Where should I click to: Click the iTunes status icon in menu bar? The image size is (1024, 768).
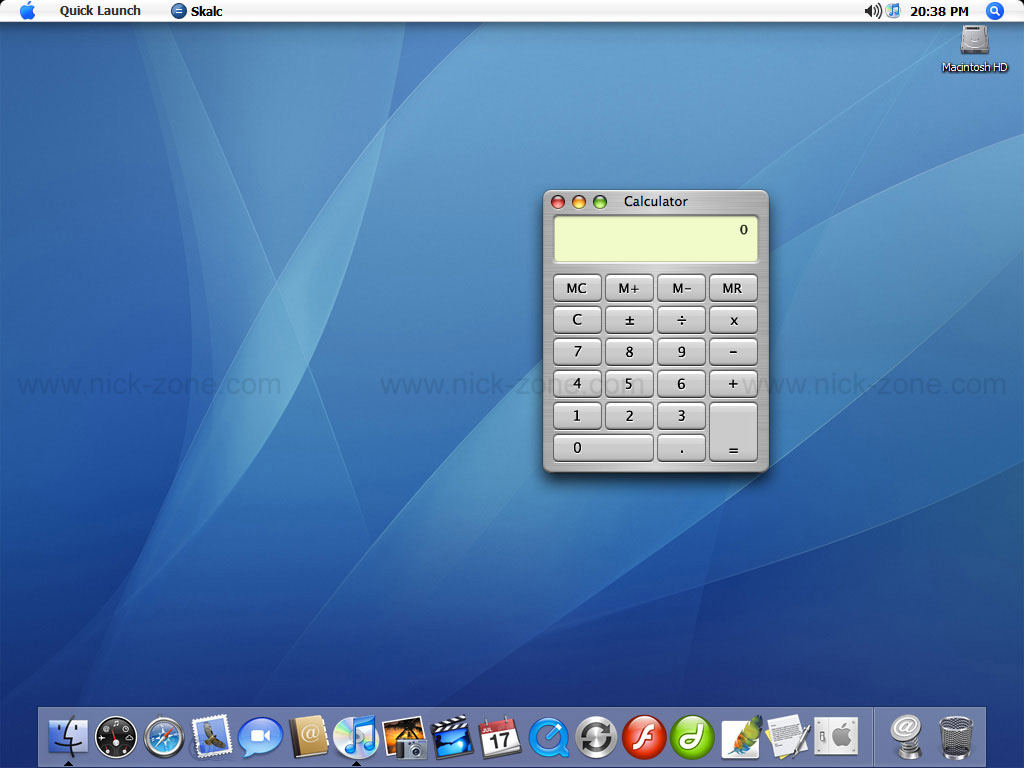[x=893, y=10]
